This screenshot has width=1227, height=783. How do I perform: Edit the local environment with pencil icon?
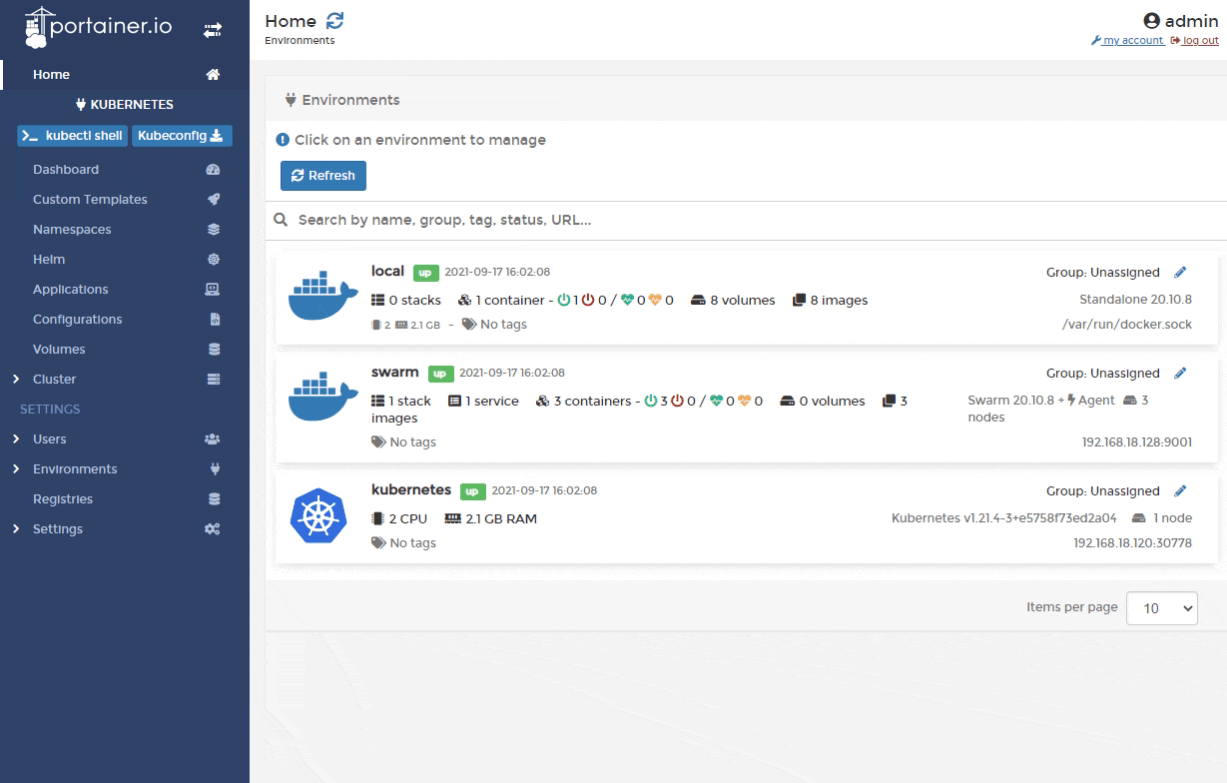pos(1181,272)
